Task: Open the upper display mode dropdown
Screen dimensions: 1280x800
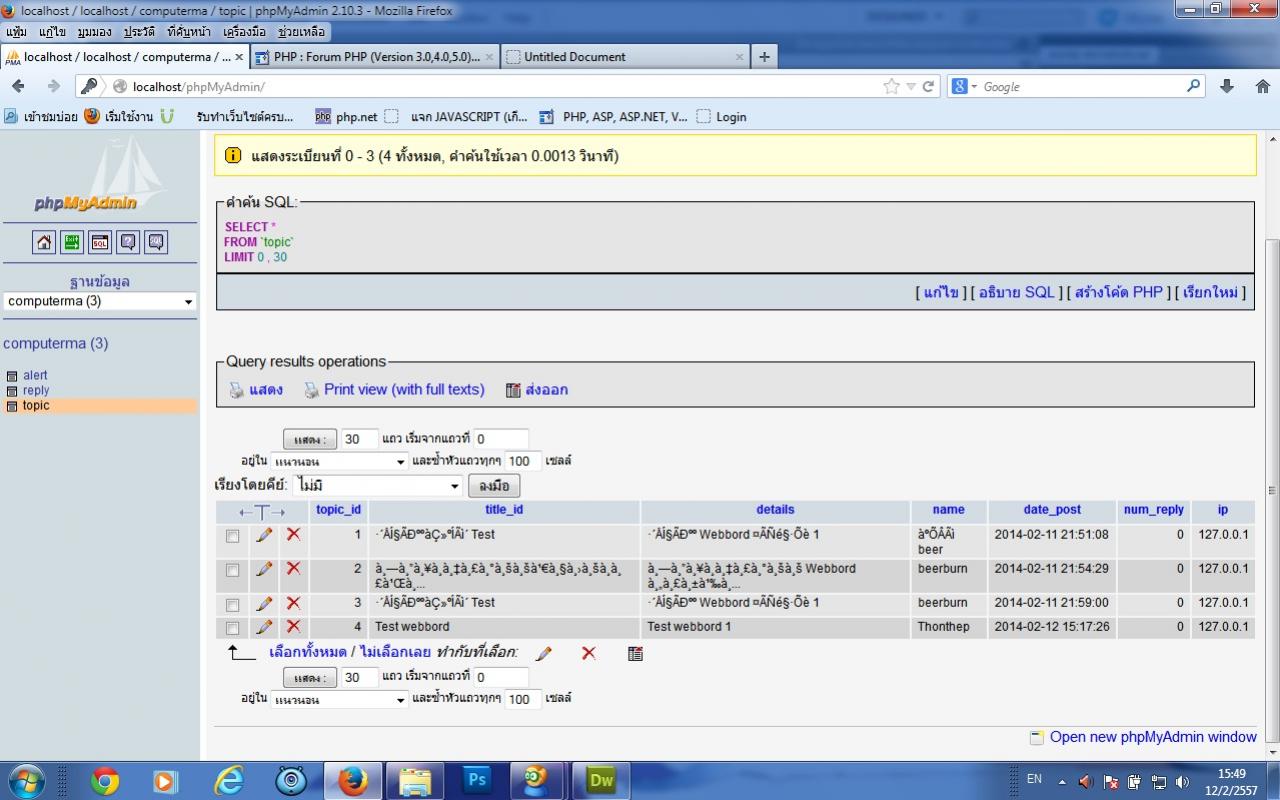Action: point(340,462)
